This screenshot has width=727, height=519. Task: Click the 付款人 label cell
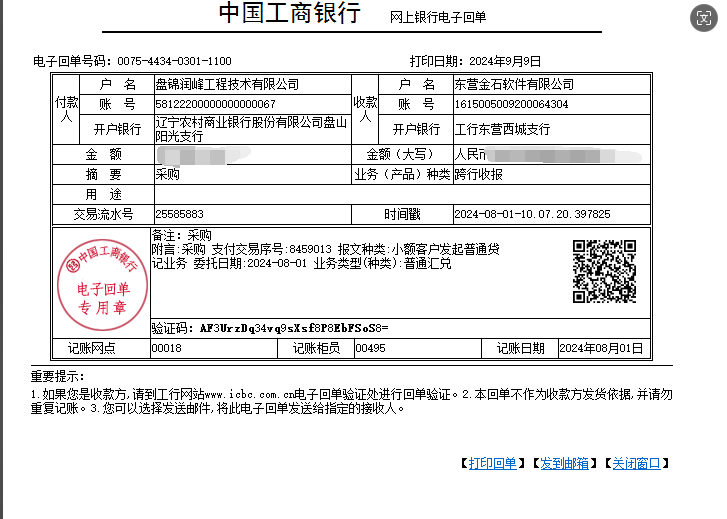point(66,109)
